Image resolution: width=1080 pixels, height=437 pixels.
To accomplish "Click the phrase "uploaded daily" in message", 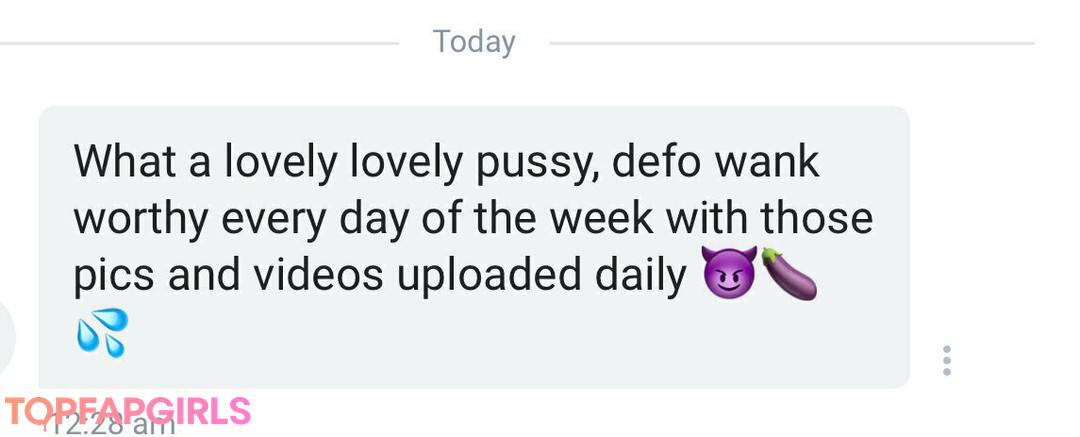I will pos(542,275).
